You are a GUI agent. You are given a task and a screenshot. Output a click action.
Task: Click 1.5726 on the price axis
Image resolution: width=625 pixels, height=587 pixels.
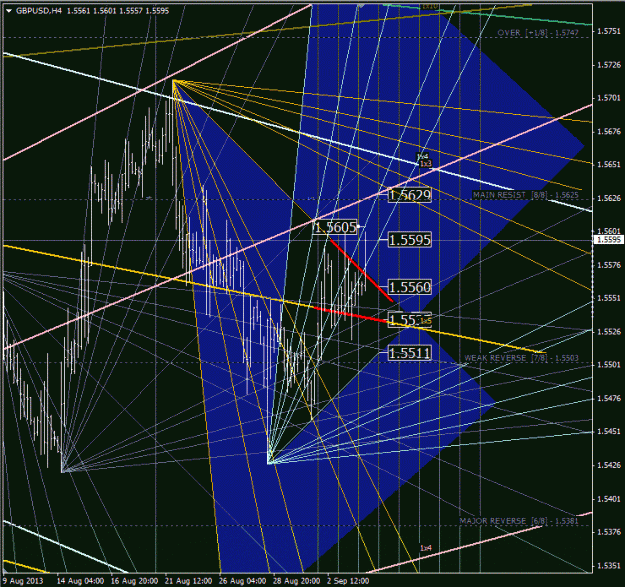(609, 65)
